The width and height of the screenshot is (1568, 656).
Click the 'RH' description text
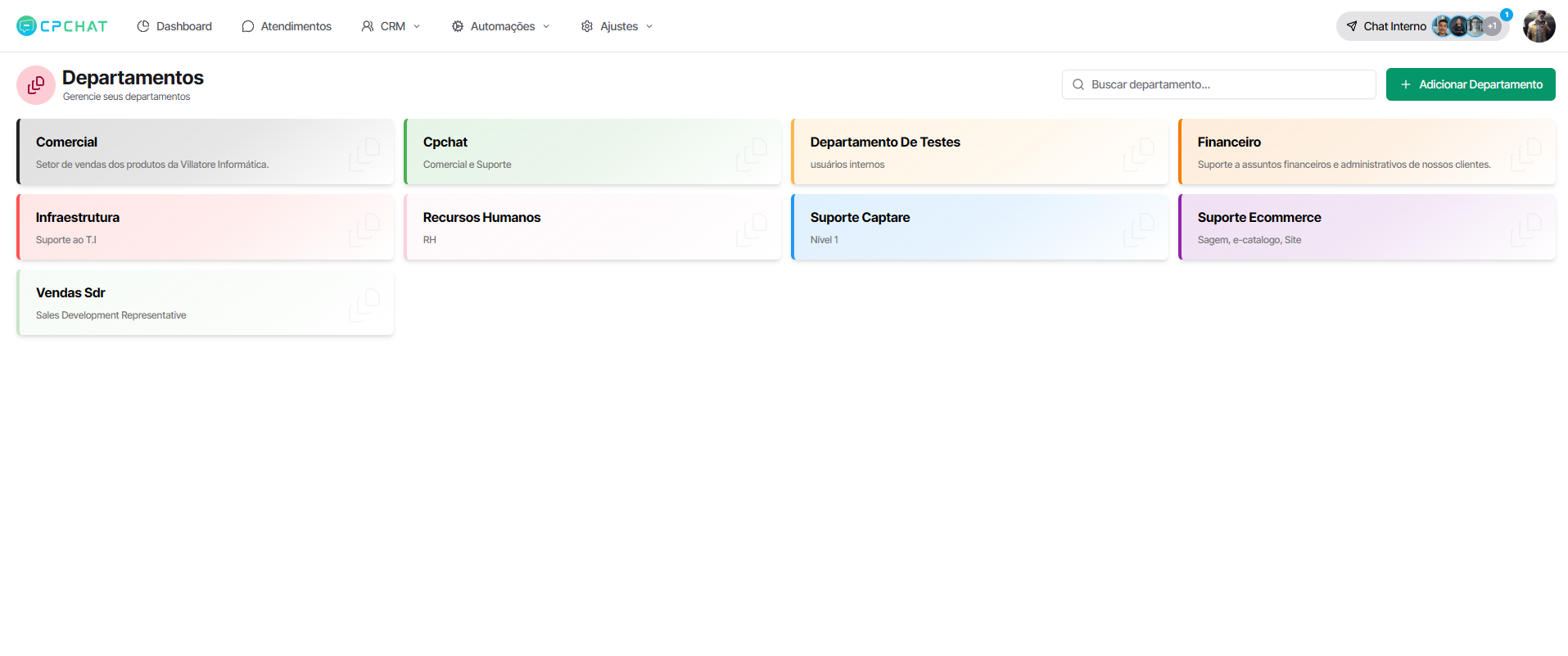coord(430,240)
